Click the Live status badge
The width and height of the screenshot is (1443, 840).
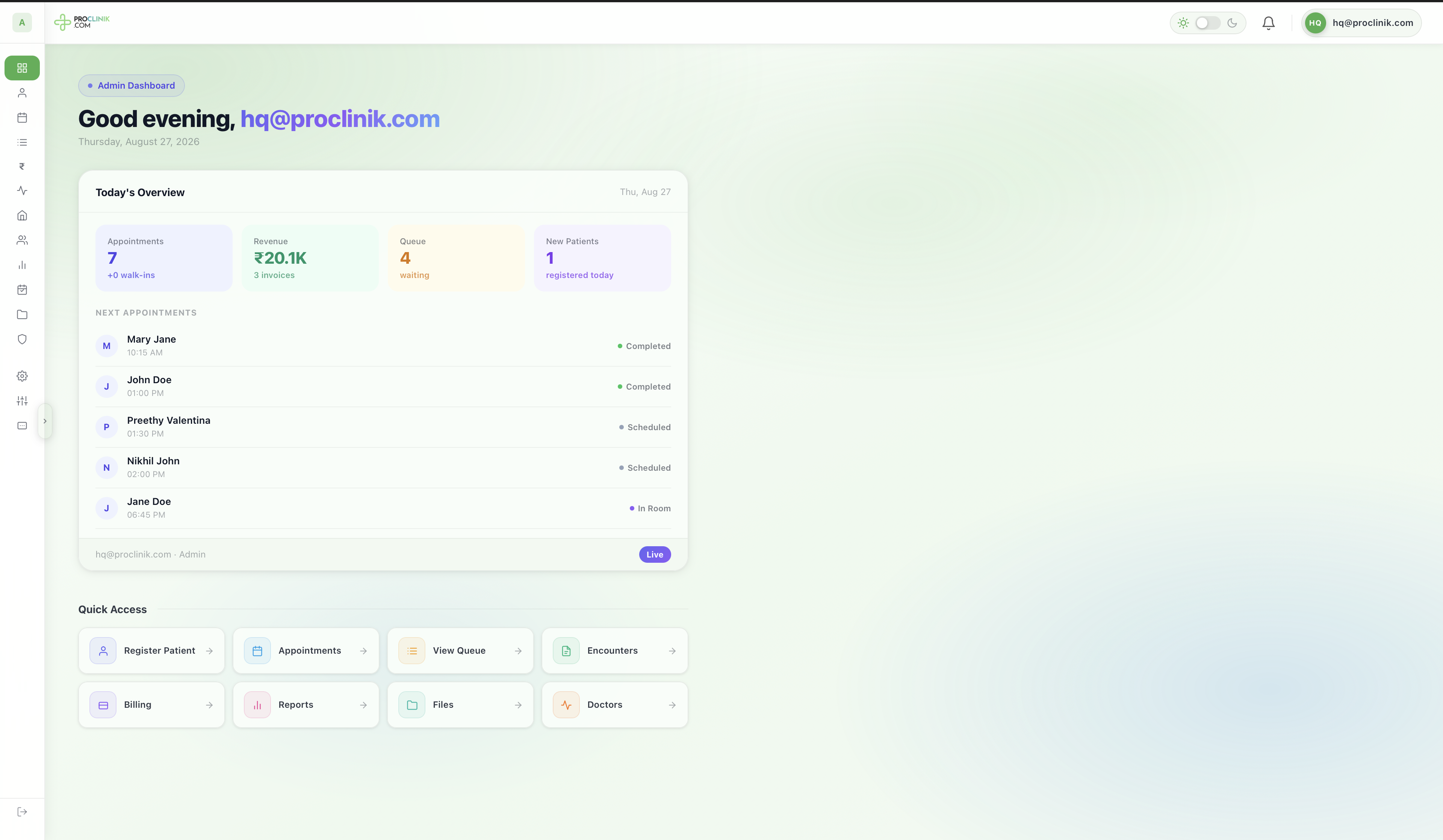click(655, 554)
